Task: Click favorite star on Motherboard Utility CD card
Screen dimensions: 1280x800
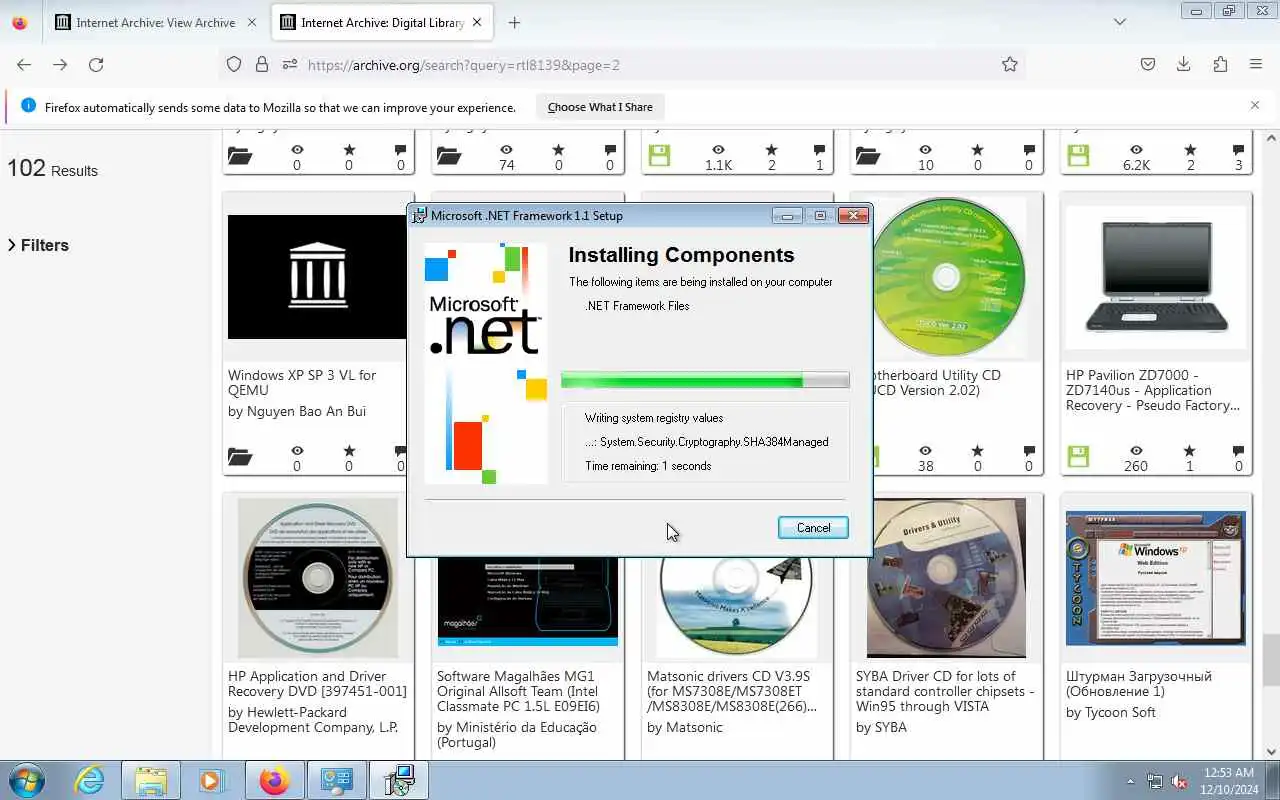Action: coord(977,451)
